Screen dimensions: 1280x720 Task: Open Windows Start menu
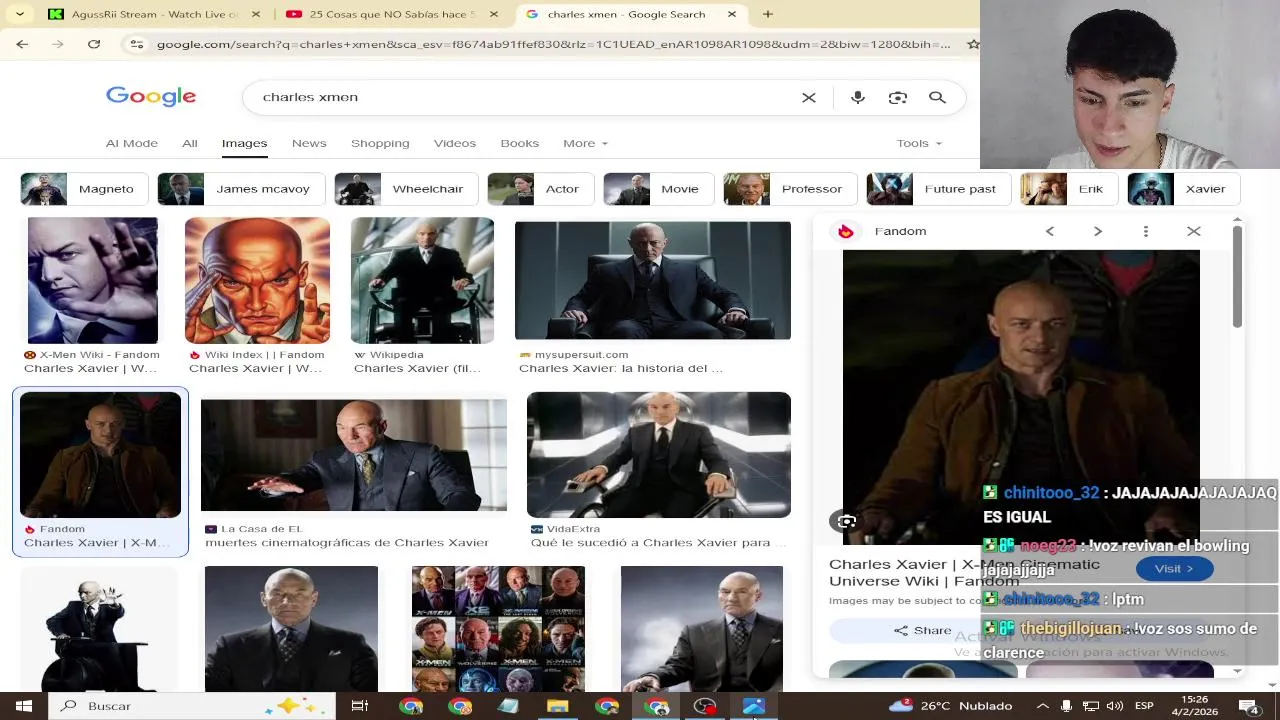(x=23, y=706)
